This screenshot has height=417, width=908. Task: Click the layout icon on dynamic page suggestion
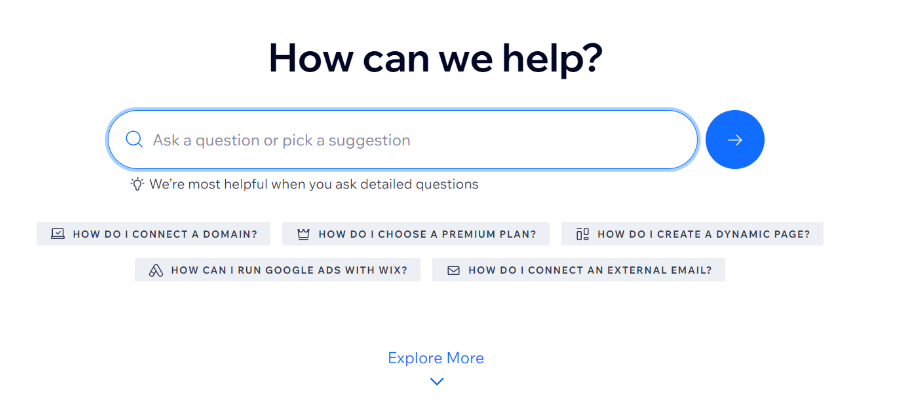pos(583,234)
